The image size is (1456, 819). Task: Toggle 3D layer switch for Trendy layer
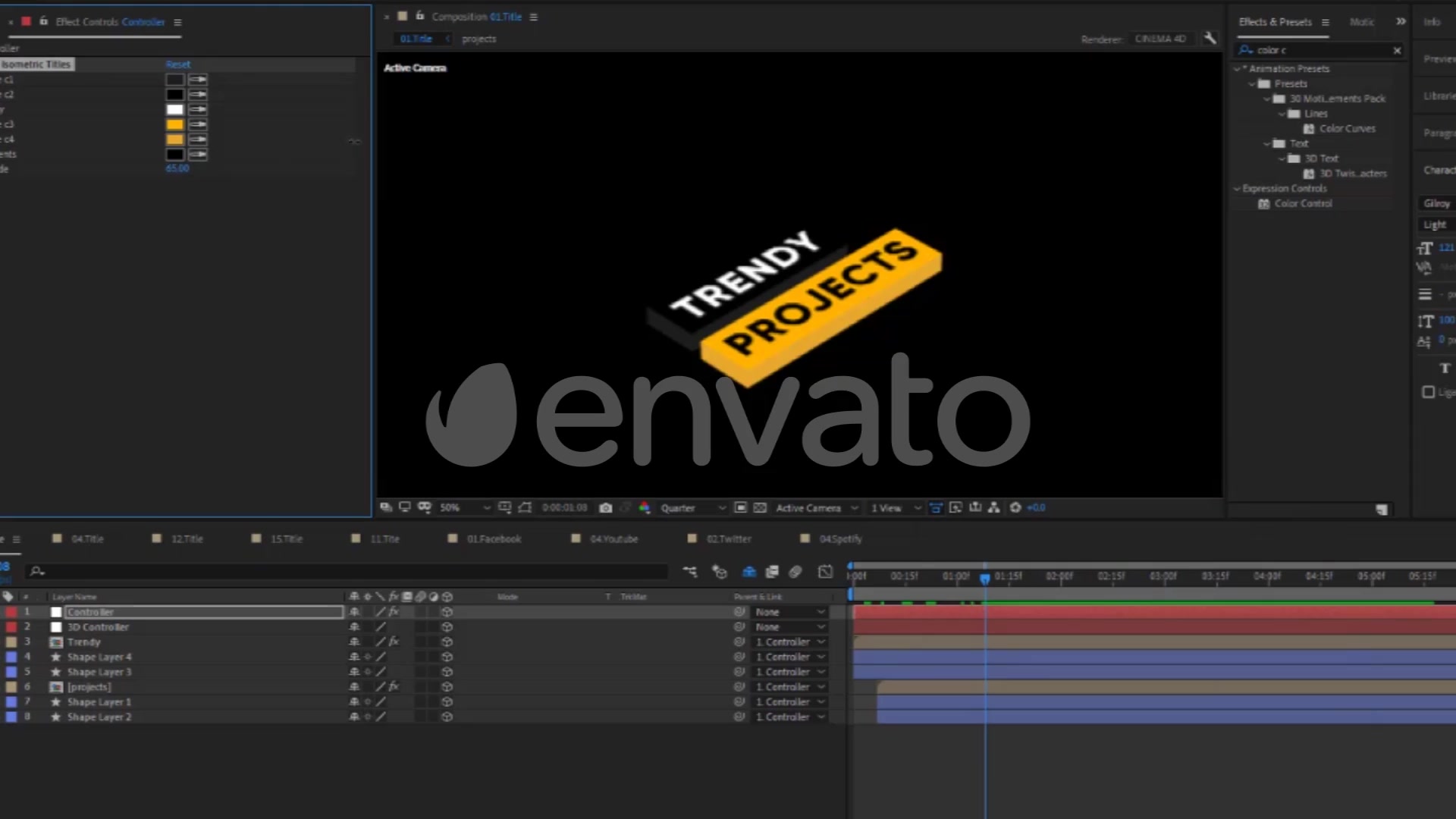pyautogui.click(x=447, y=642)
